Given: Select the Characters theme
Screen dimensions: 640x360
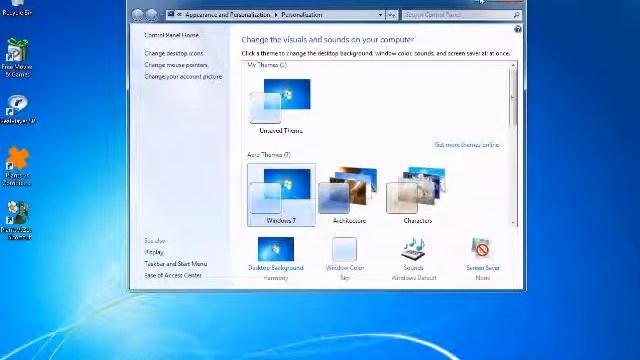Looking at the screenshot, I should 418,195.
